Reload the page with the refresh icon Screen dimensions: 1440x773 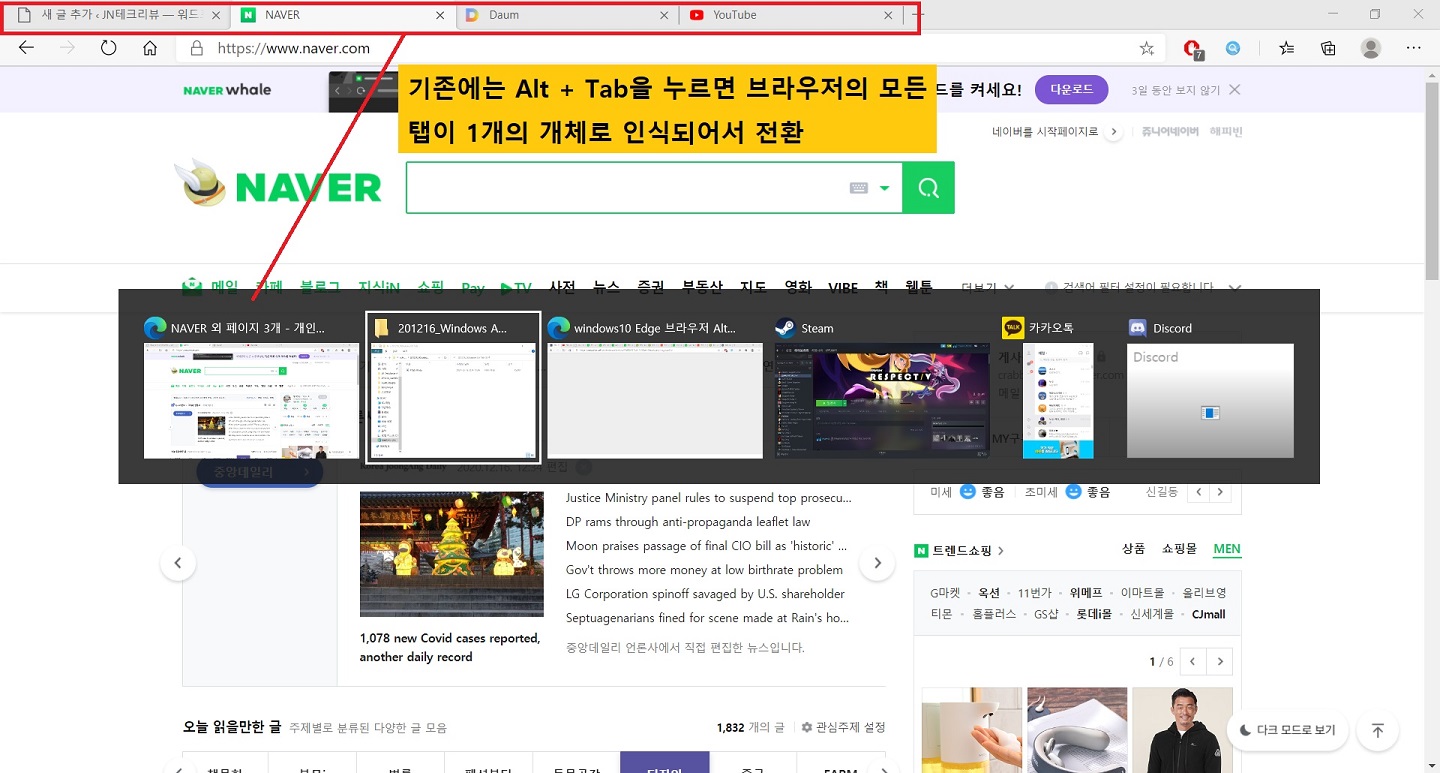[109, 48]
